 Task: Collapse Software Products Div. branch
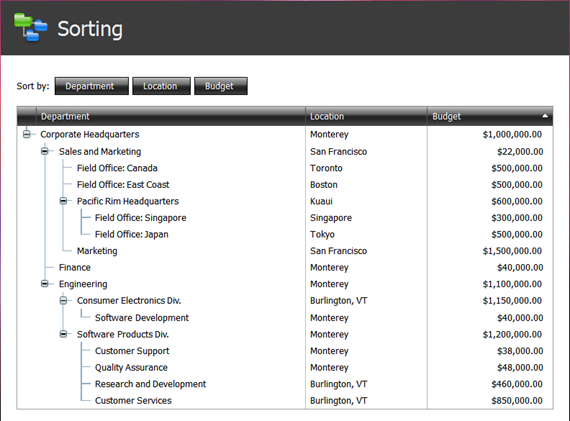point(63,334)
